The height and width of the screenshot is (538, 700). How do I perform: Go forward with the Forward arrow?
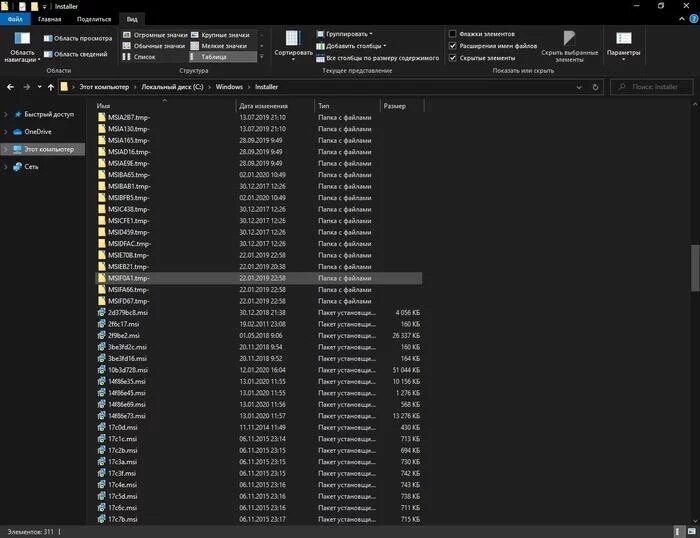(x=27, y=87)
